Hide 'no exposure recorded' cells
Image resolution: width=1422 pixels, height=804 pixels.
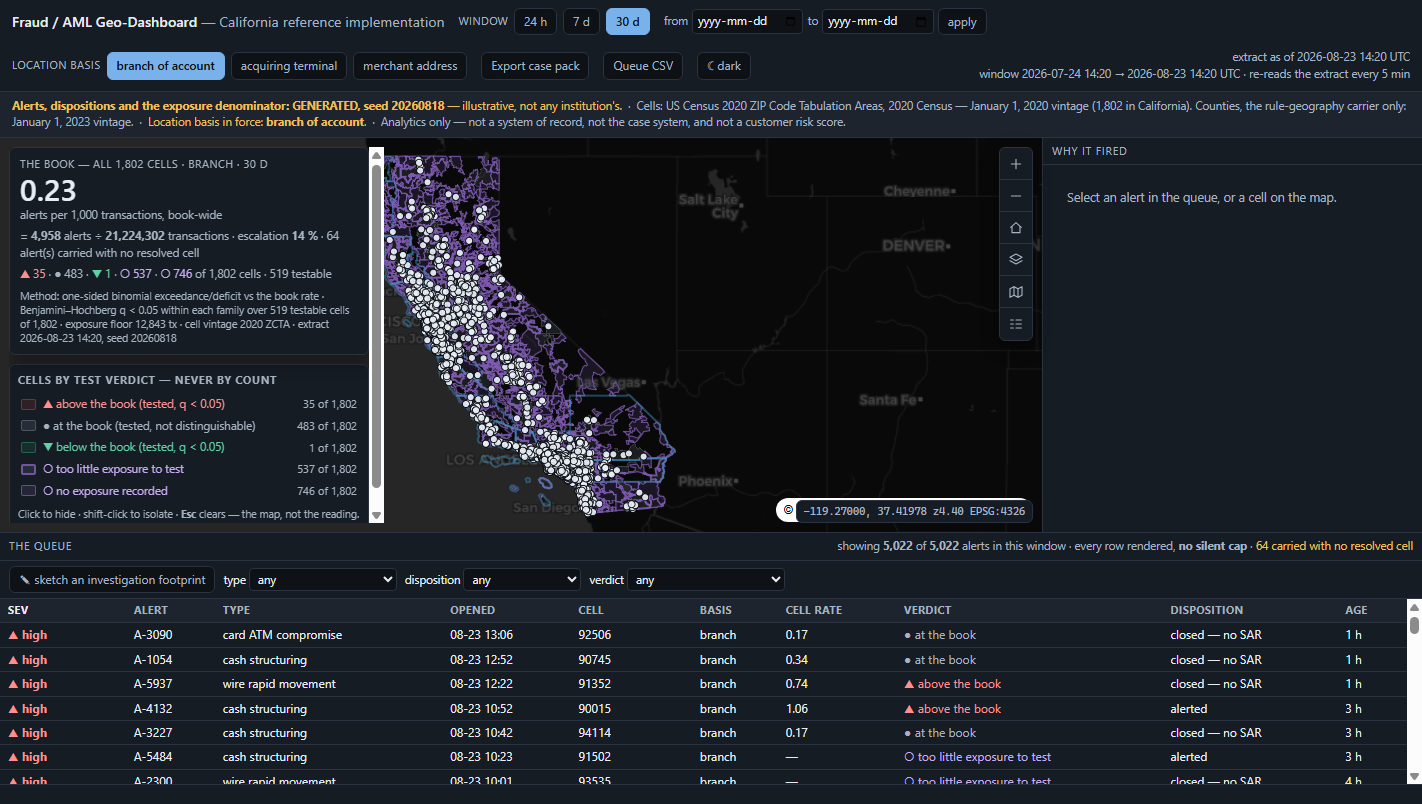[188, 491]
